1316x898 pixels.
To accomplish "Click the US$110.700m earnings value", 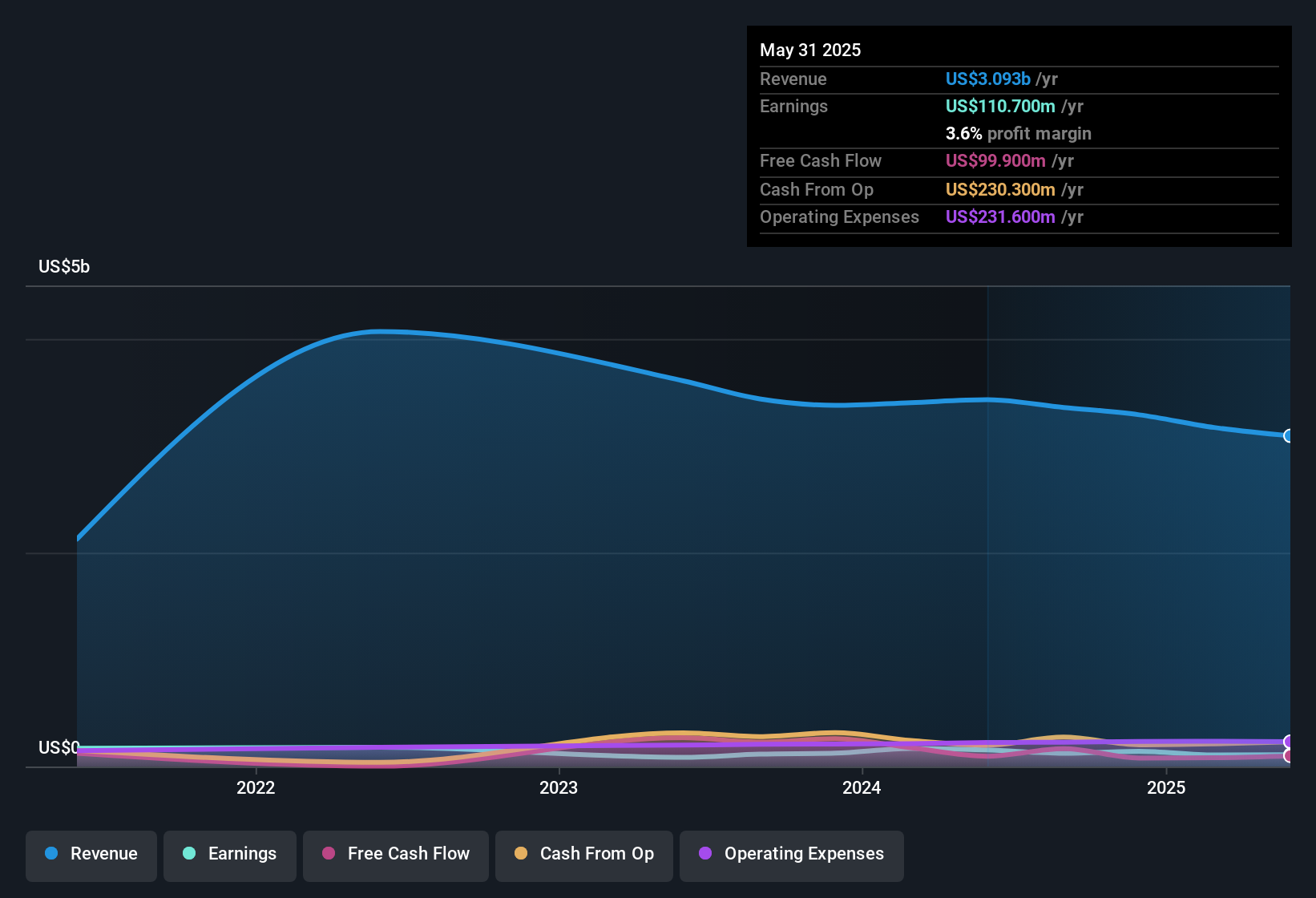I will 1000,106.
